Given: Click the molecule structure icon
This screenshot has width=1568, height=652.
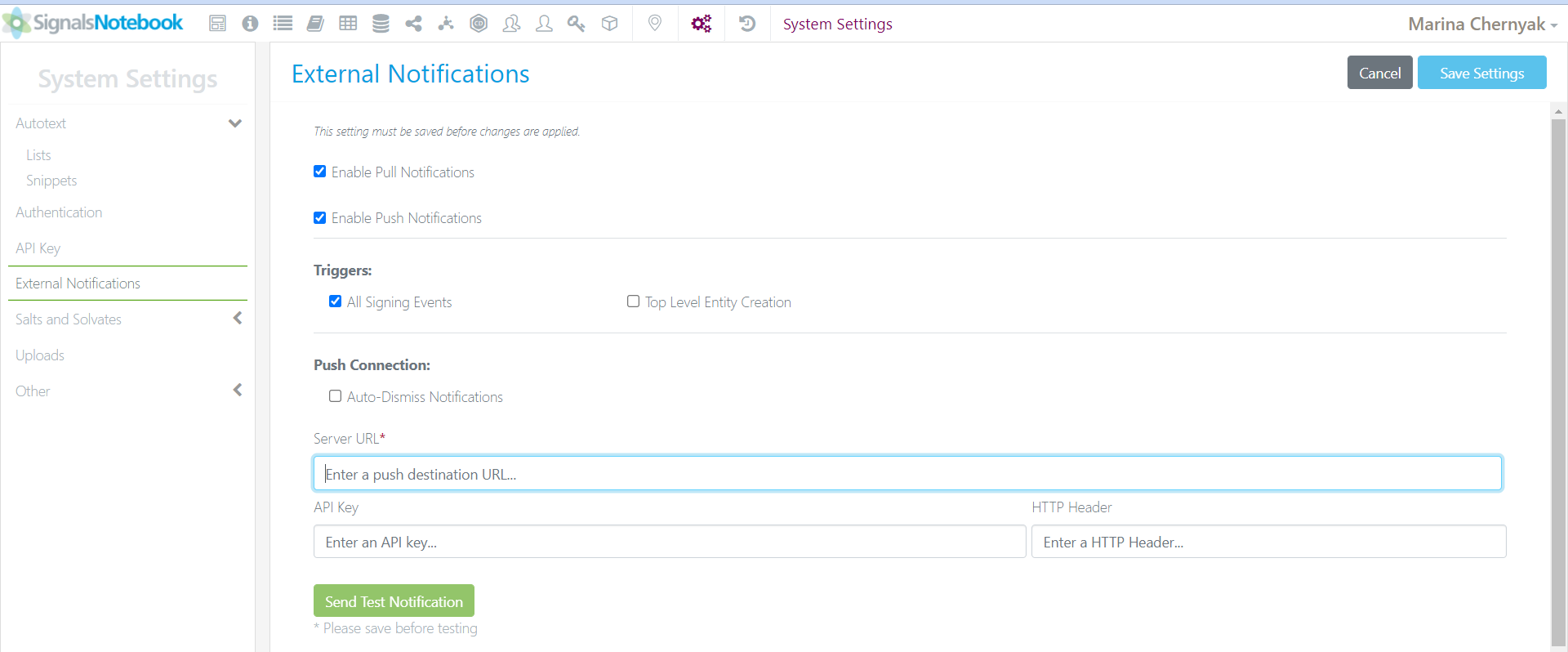Looking at the screenshot, I should click(x=446, y=24).
